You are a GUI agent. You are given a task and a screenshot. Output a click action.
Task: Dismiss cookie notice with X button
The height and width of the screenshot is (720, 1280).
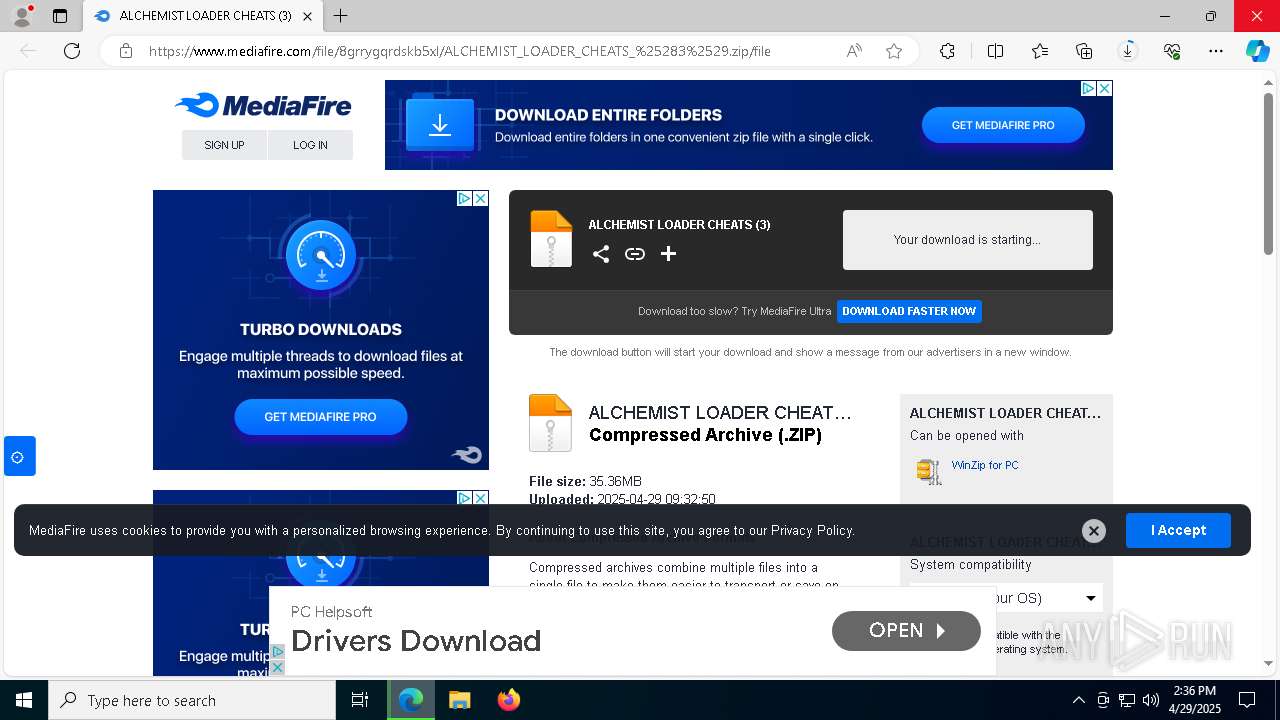pyautogui.click(x=1094, y=531)
